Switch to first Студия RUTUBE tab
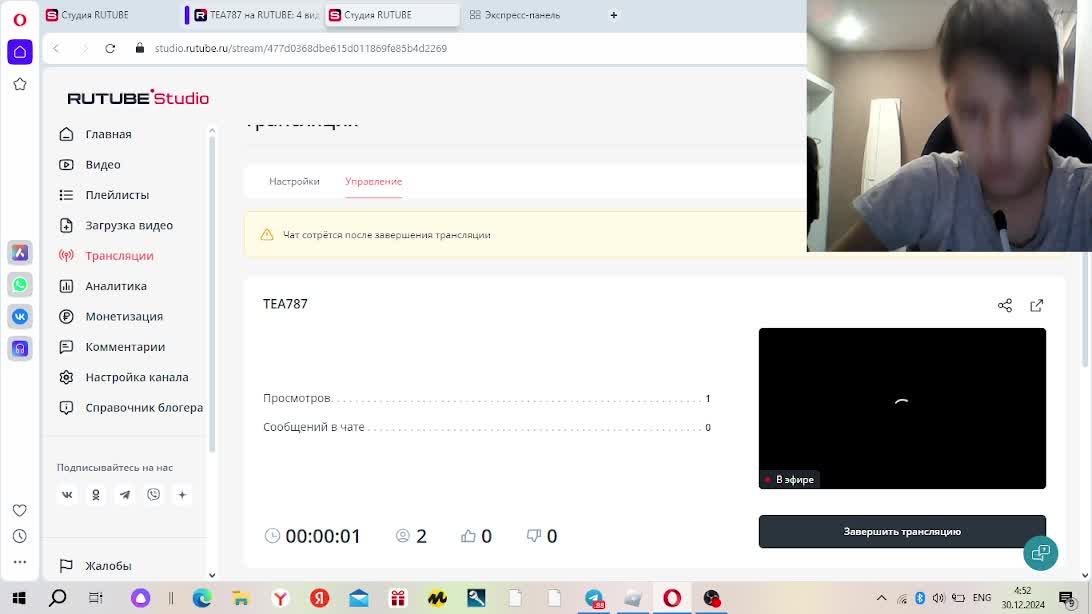The width and height of the screenshot is (1092, 614). [x=88, y=15]
